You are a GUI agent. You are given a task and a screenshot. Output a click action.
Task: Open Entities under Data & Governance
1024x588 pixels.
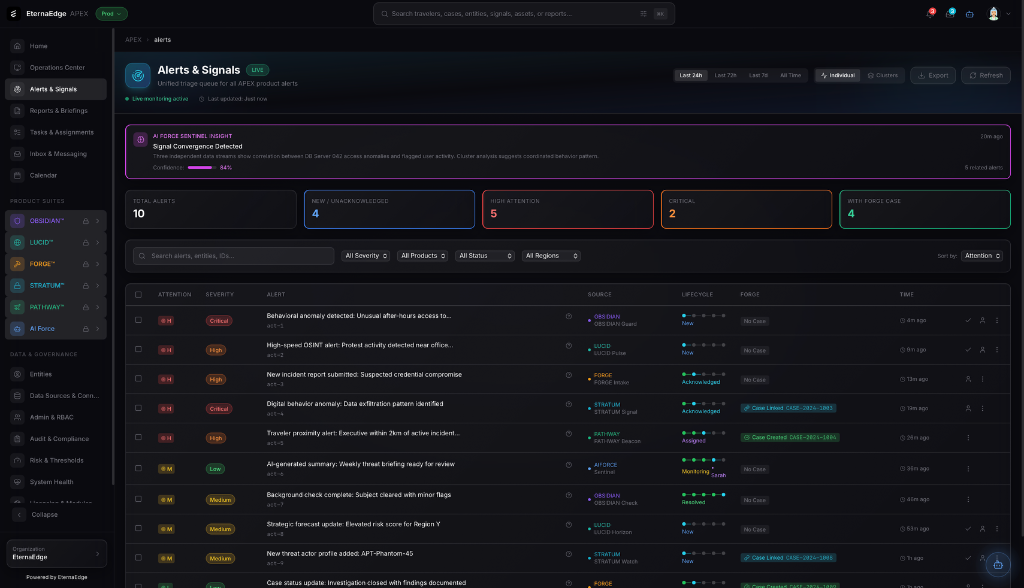56,374
